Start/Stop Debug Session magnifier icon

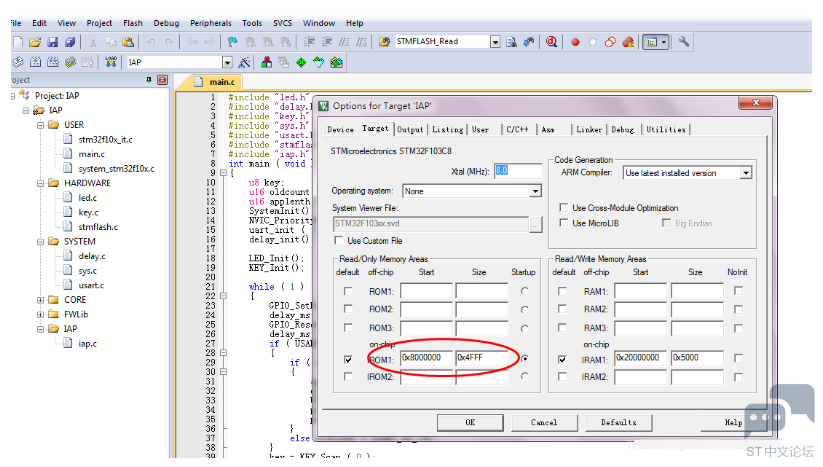click(551, 42)
